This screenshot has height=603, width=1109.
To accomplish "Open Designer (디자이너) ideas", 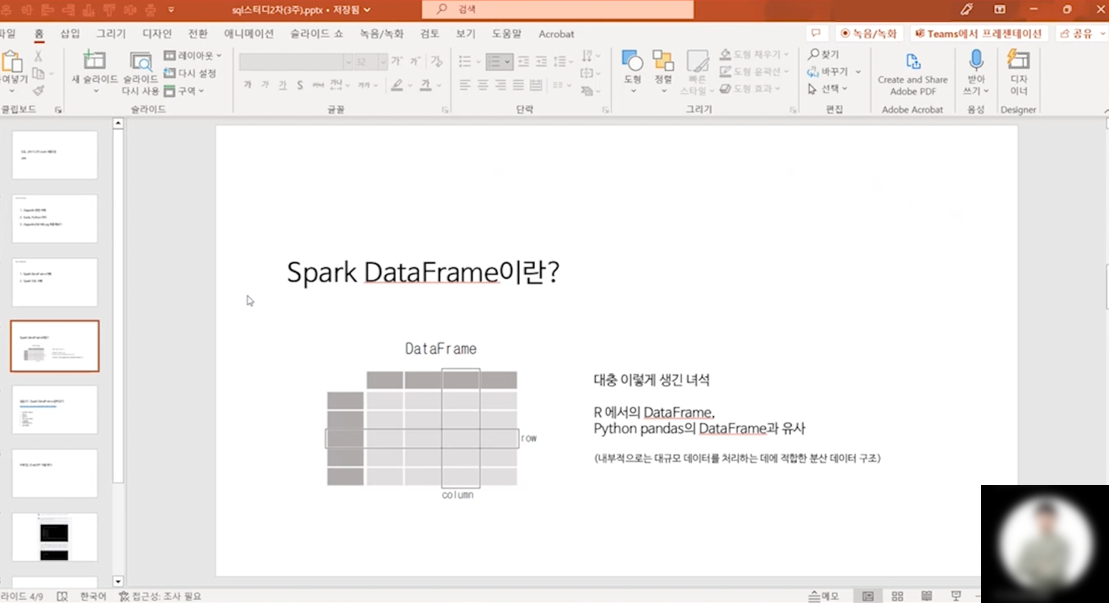I will click(1018, 72).
